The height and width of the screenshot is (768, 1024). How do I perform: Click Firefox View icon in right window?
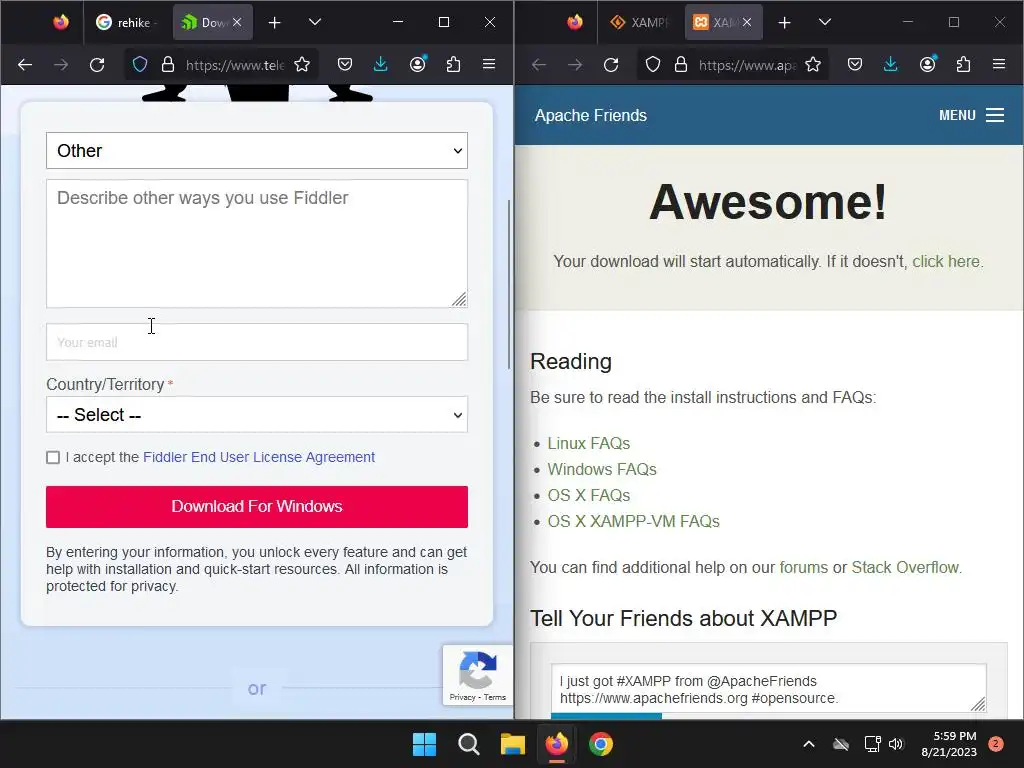tap(575, 22)
